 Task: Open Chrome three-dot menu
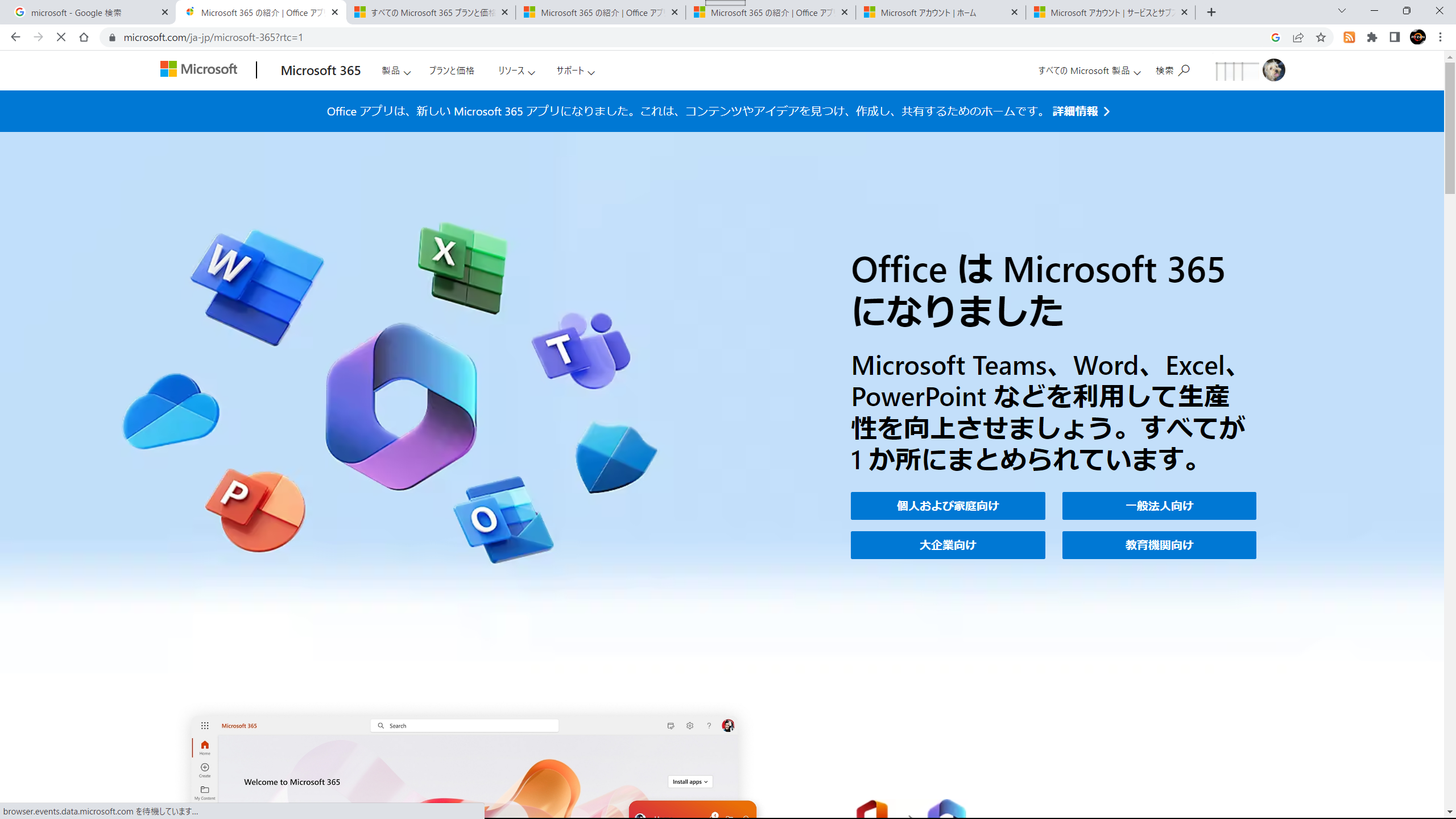(1441, 37)
